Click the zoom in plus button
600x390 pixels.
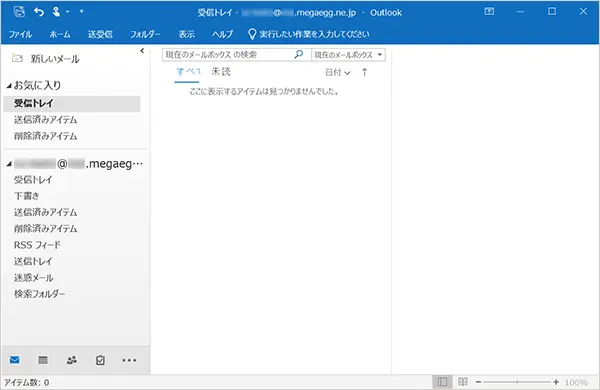pyautogui.click(x=556, y=382)
